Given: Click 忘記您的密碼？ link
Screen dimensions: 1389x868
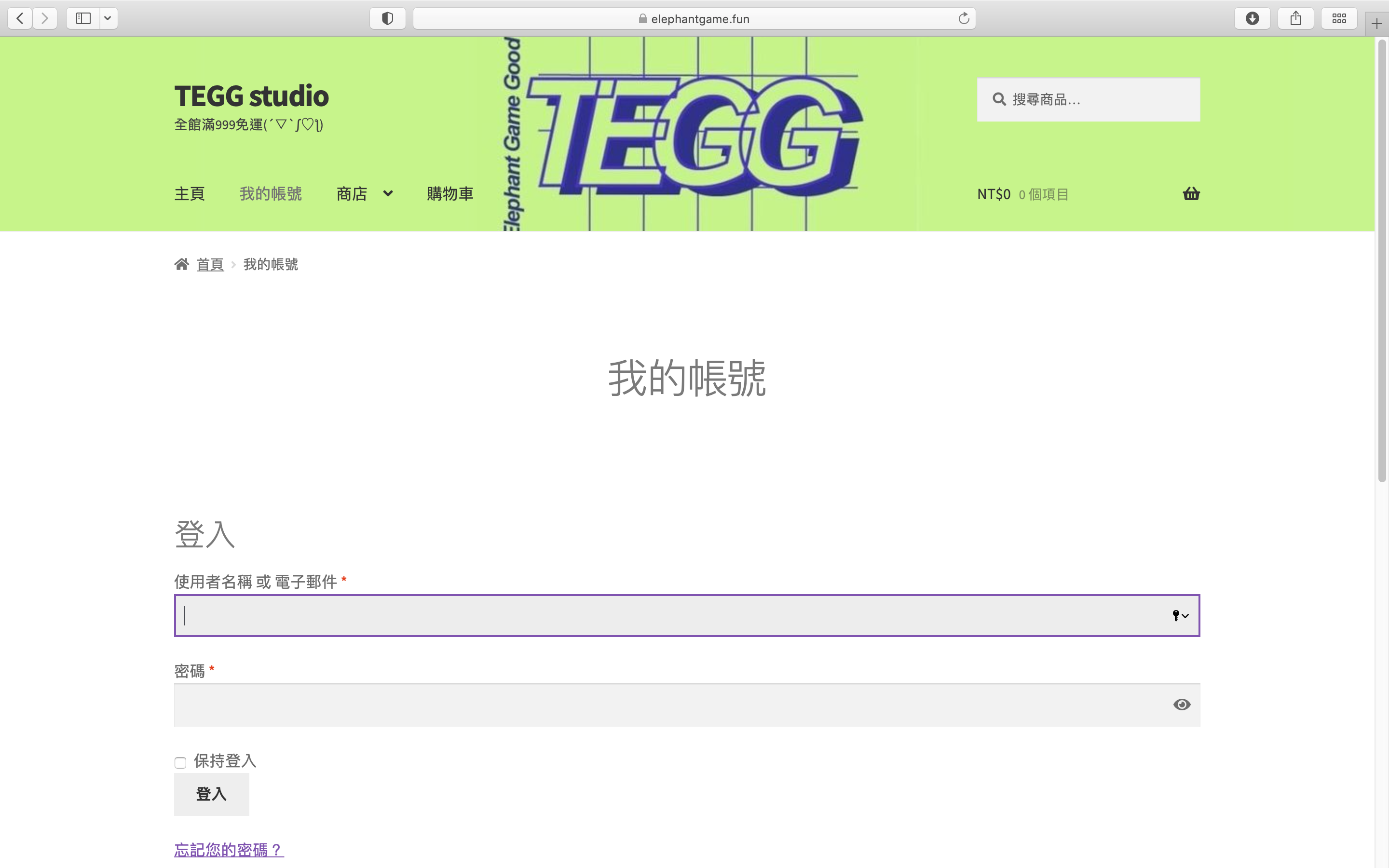Looking at the screenshot, I should tap(229, 850).
